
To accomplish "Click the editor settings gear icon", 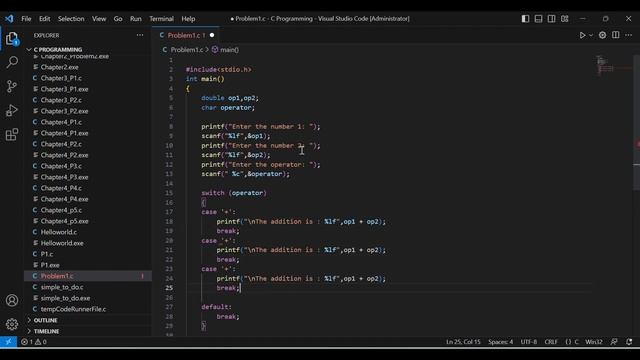I will tap(602, 36).
